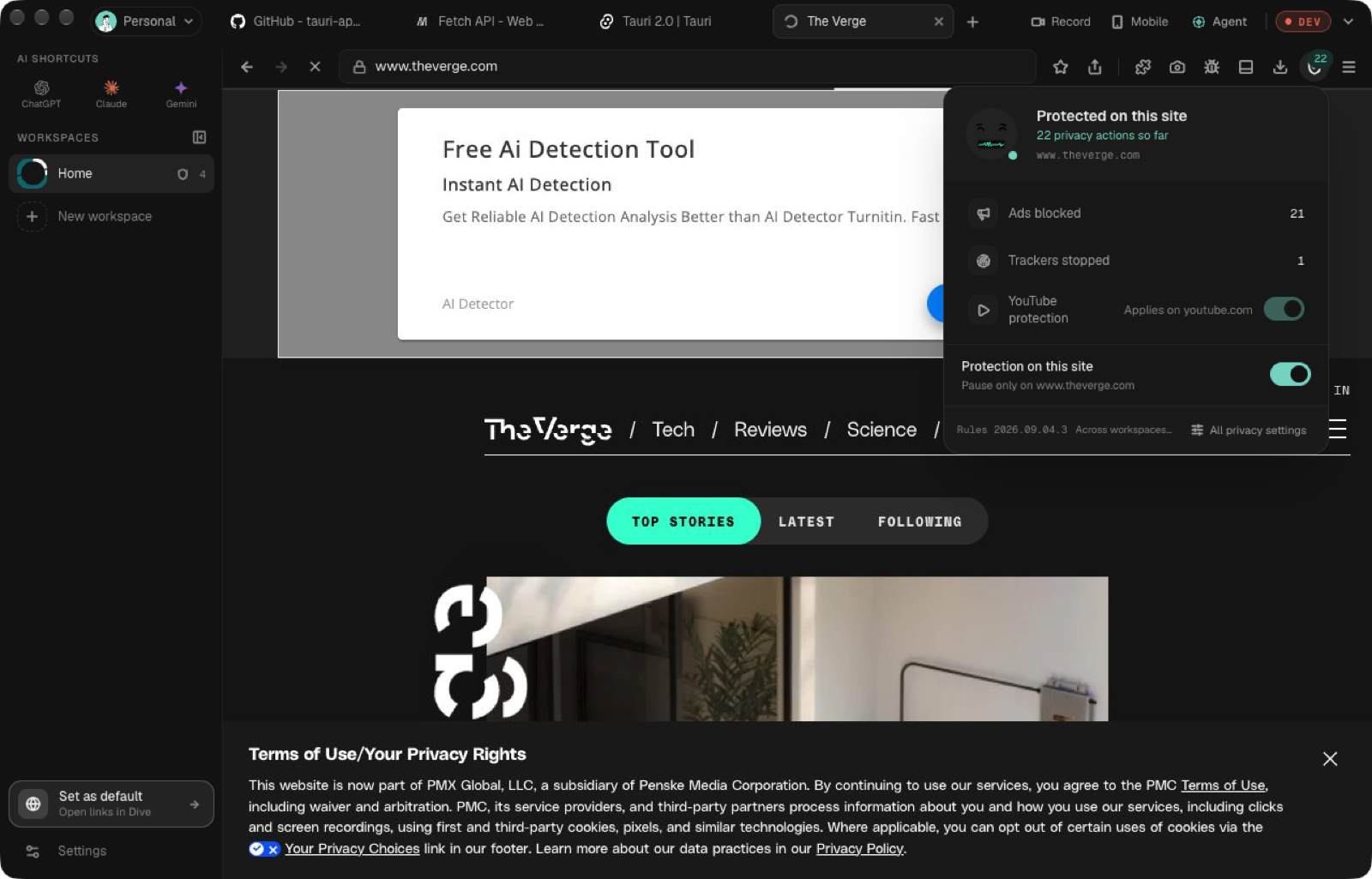This screenshot has width=1372, height=879.
Task: Open All privacy settings
Action: point(1249,430)
